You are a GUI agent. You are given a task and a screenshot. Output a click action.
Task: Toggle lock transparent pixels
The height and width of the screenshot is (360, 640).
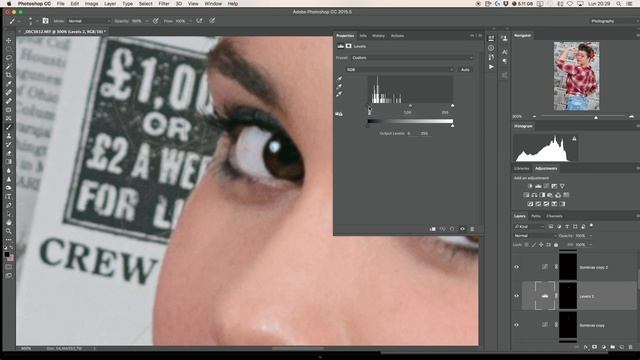click(527, 244)
